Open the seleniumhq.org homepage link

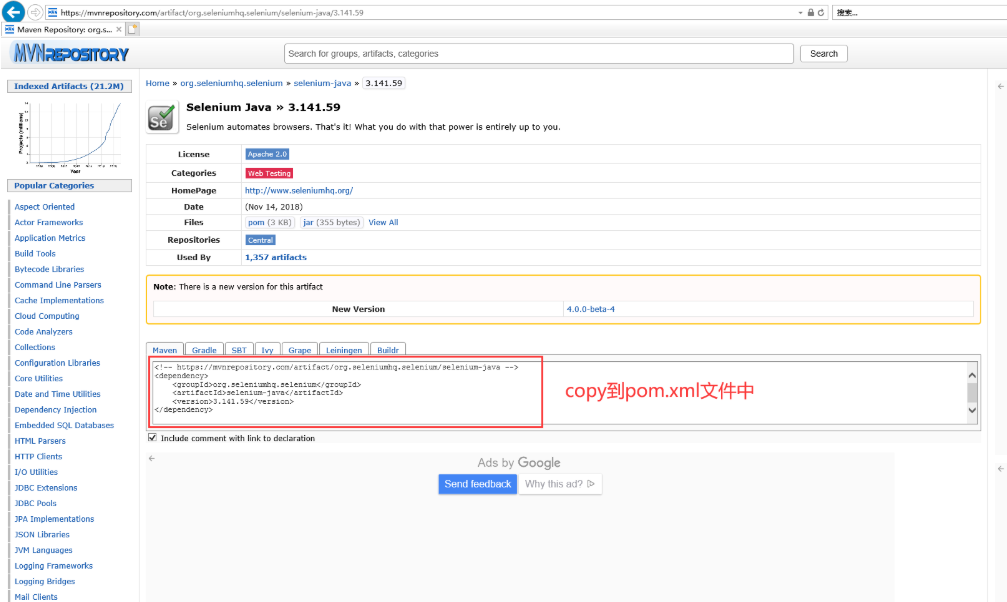299,191
